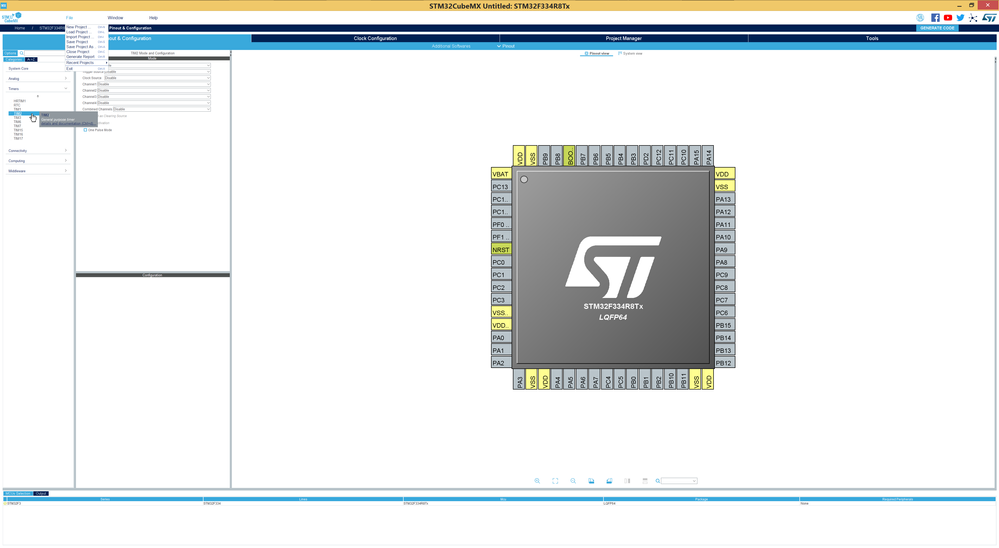
Task: Open the ST community network icon
Action: point(973,18)
